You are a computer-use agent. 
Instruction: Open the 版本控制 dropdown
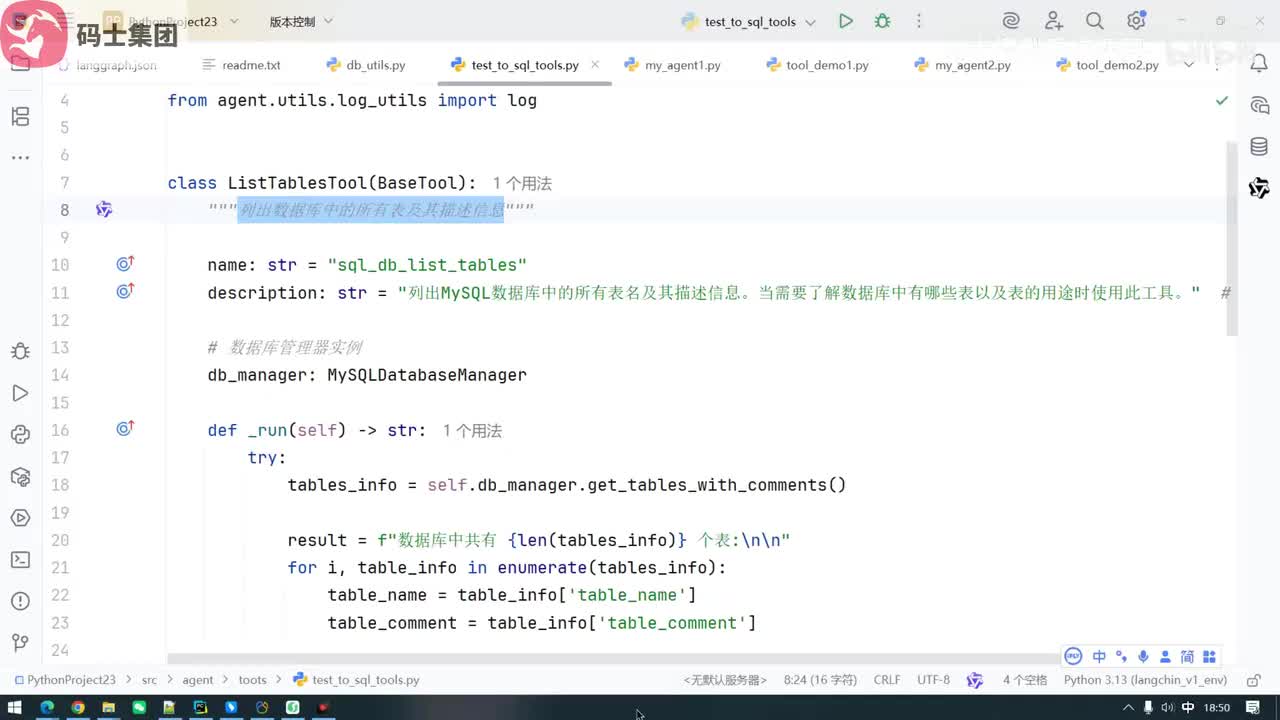(301, 21)
